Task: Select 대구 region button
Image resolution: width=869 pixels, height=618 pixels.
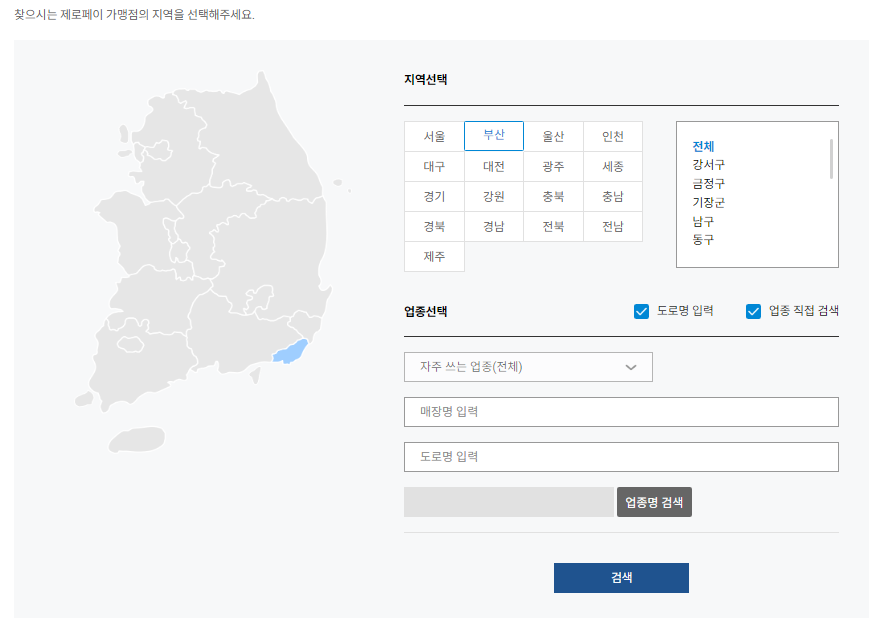Action: tap(434, 166)
